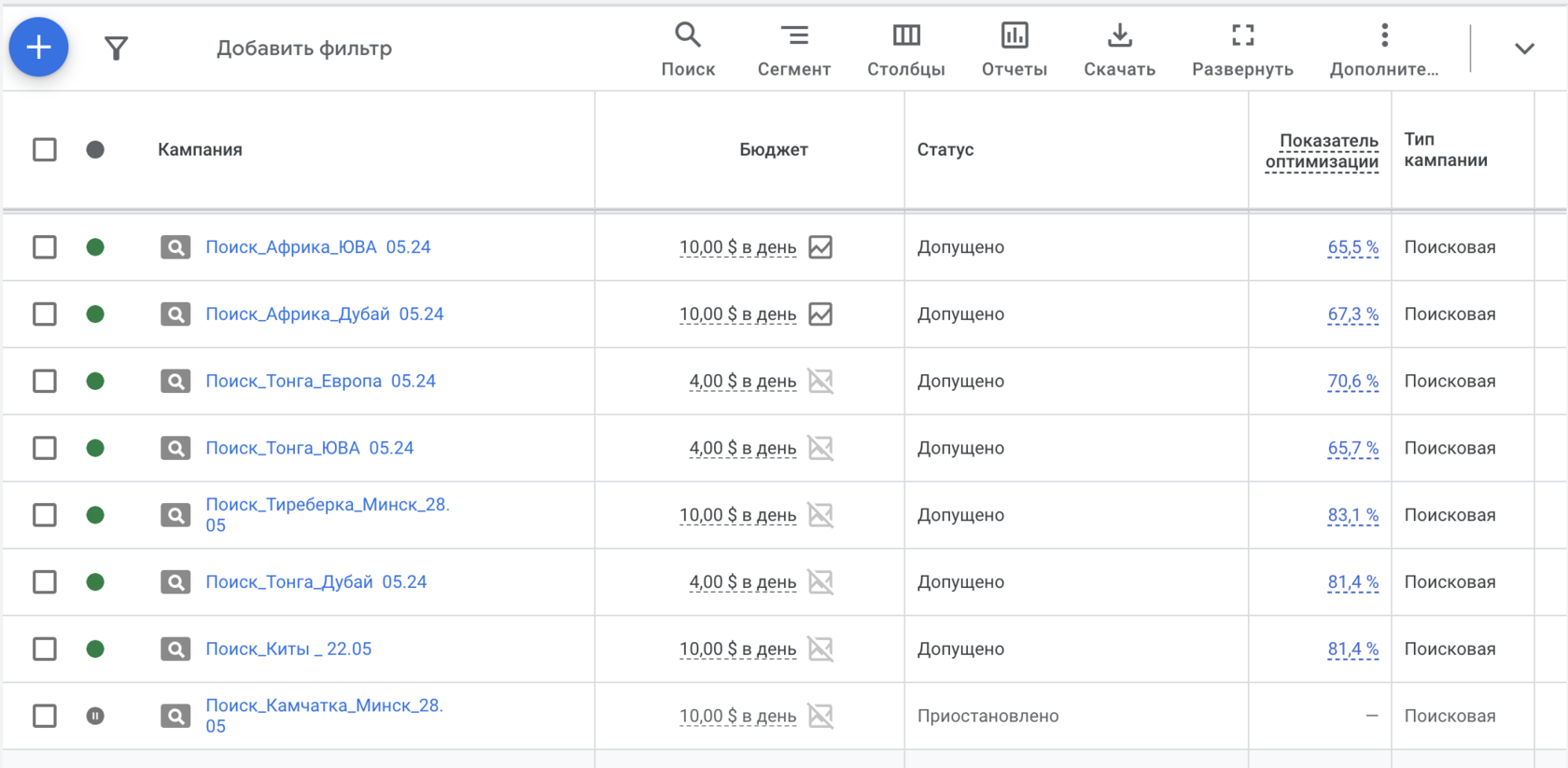Open green status dot dropdown for Поиск_Тонга_ЮВА

click(95, 448)
